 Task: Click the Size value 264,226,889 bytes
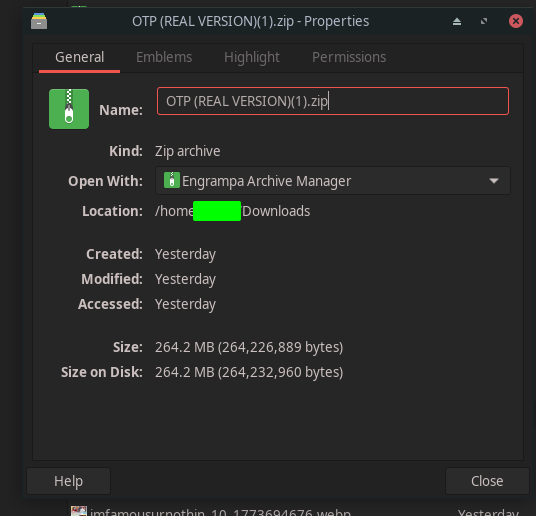point(249,347)
